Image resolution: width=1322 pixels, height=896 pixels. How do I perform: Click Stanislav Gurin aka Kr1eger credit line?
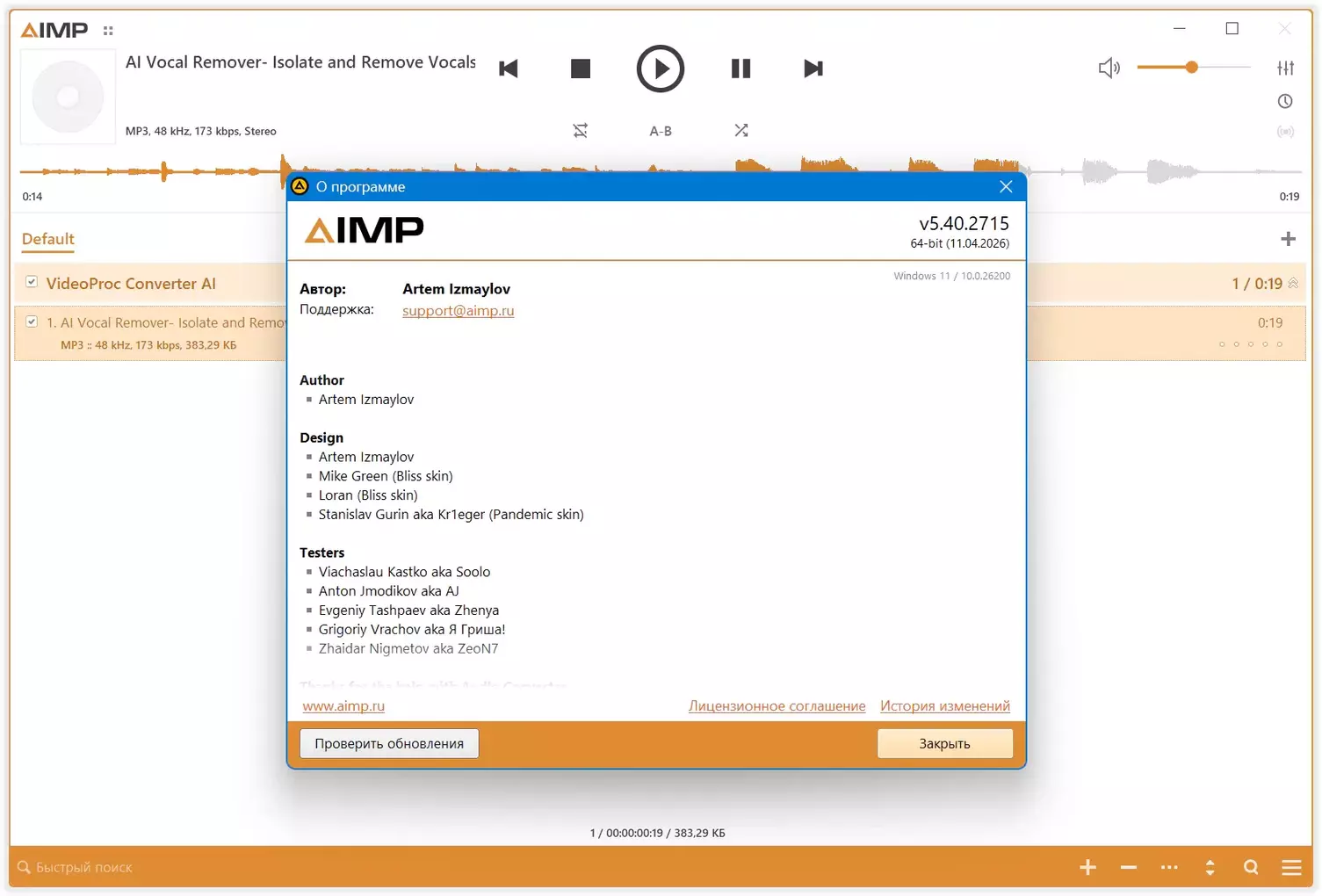pyautogui.click(x=451, y=515)
